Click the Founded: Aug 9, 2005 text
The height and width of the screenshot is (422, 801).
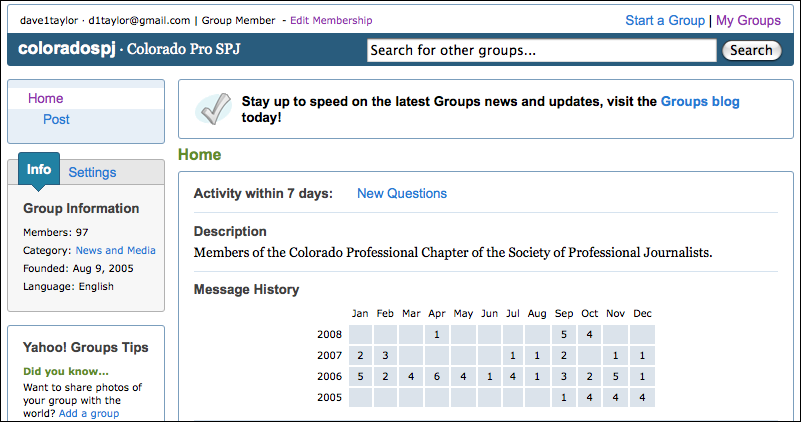point(78,268)
